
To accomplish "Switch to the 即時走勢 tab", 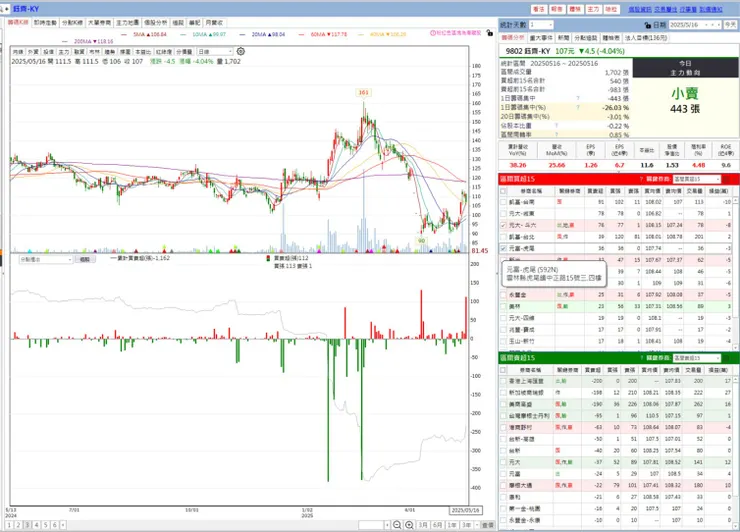I will (45, 23).
